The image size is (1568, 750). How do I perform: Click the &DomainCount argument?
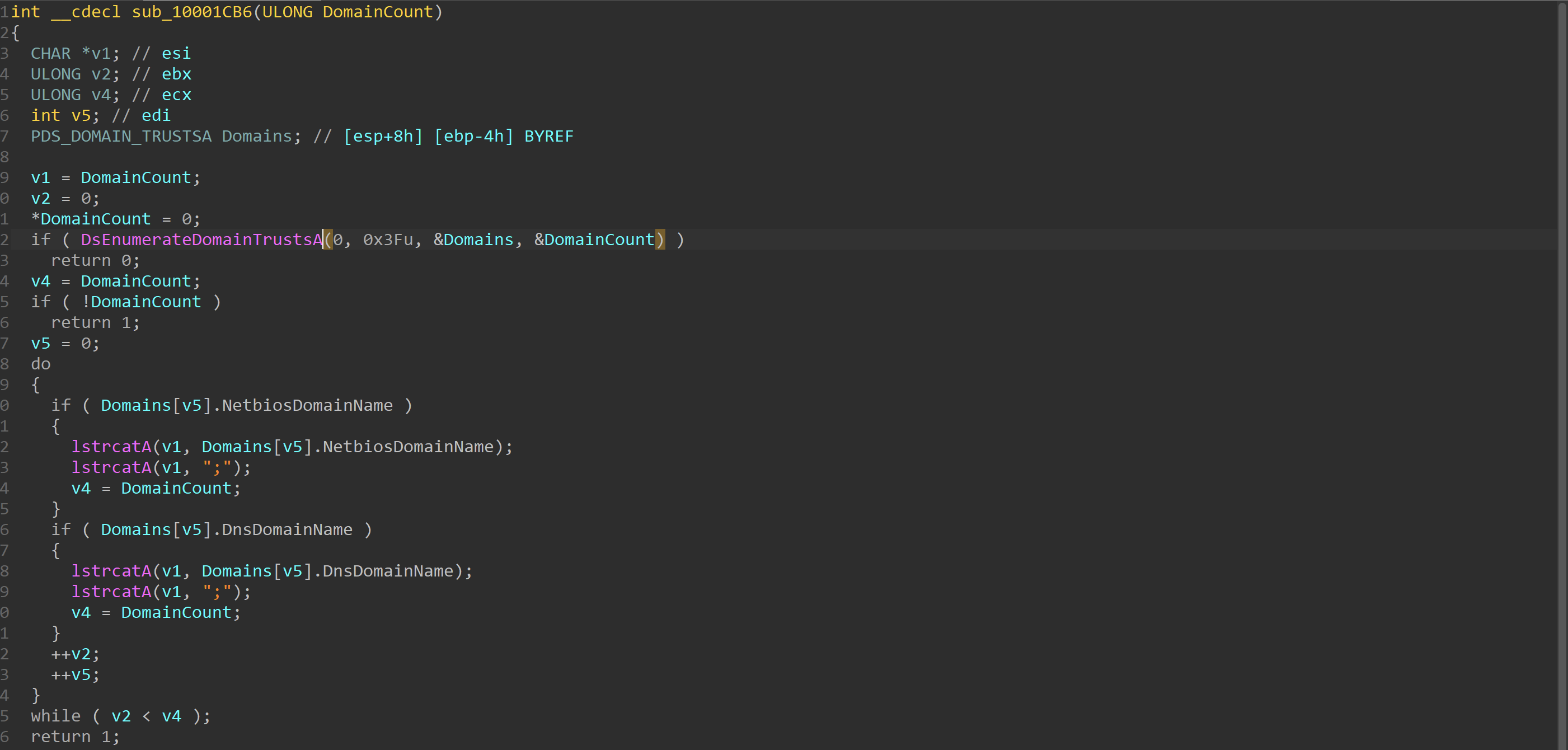pyautogui.click(x=594, y=240)
